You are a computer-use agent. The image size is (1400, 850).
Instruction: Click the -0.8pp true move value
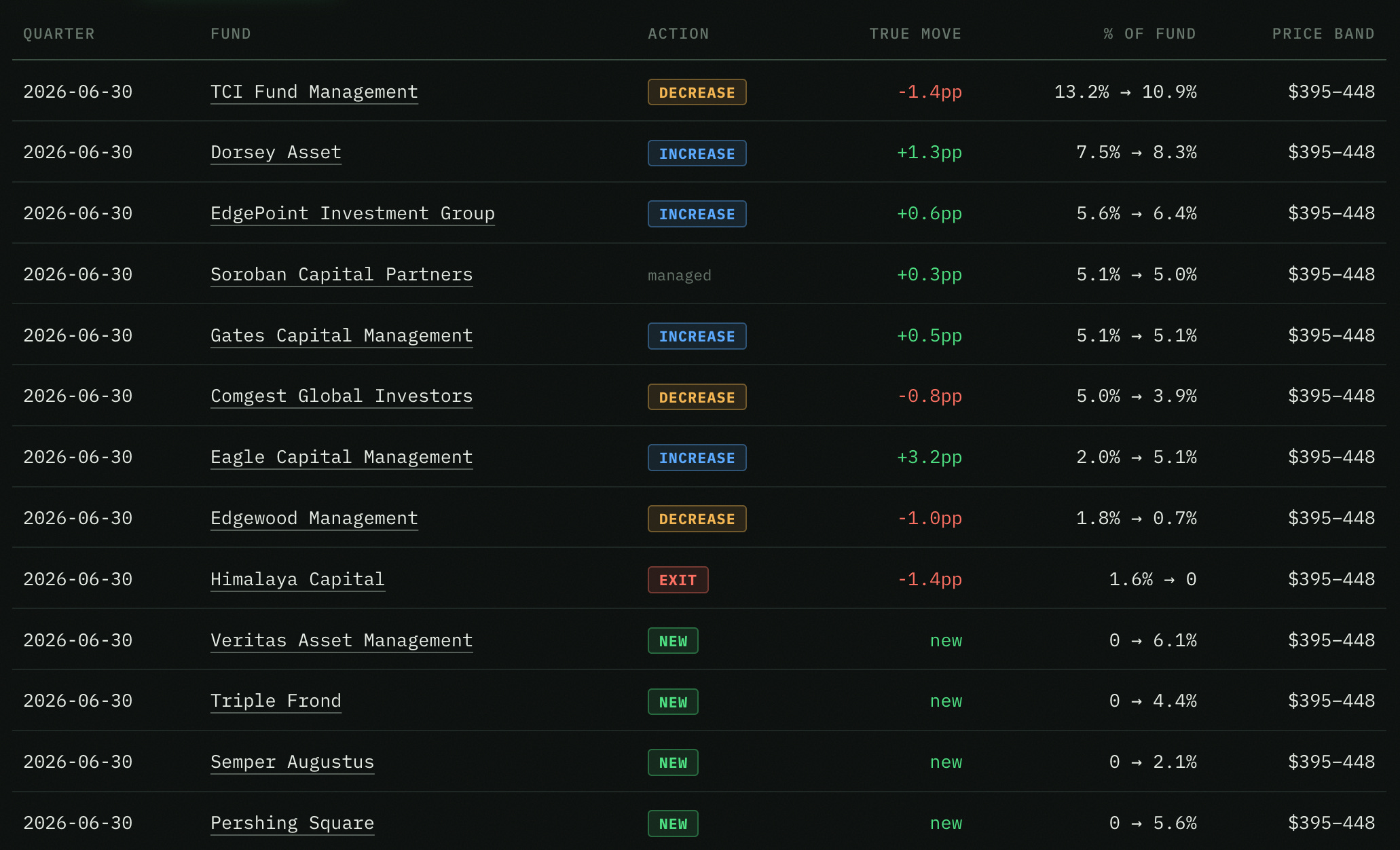(x=929, y=396)
